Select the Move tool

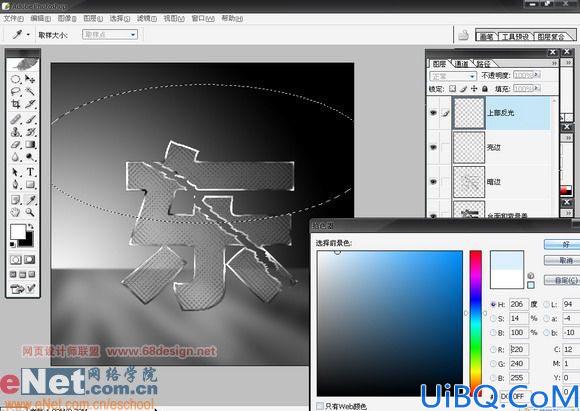30,79
